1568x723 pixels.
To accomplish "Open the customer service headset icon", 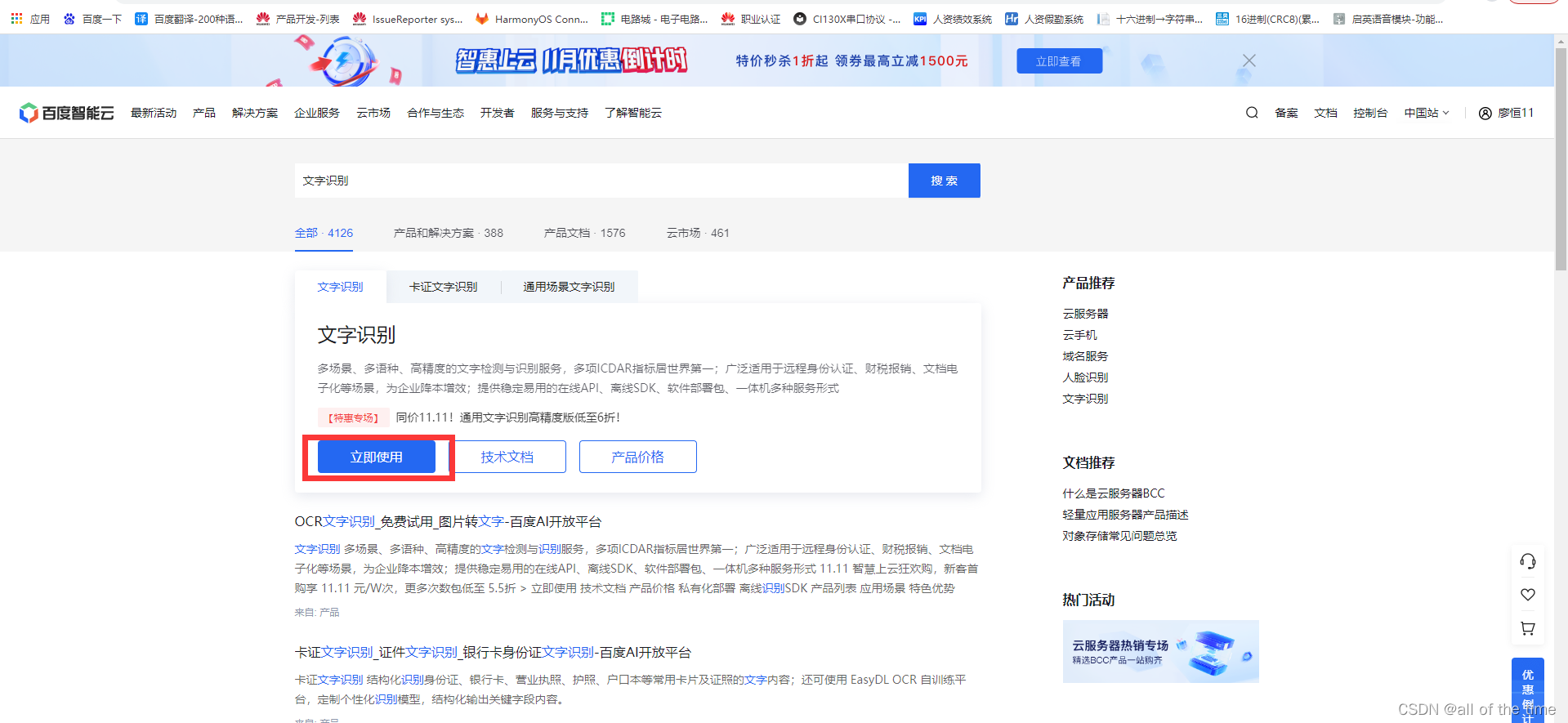I will tap(1528, 561).
